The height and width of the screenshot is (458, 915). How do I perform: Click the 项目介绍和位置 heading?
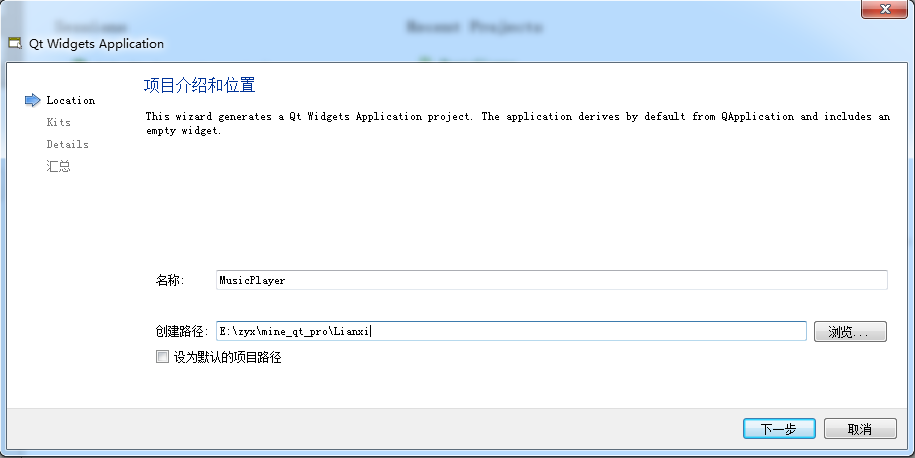pos(200,85)
